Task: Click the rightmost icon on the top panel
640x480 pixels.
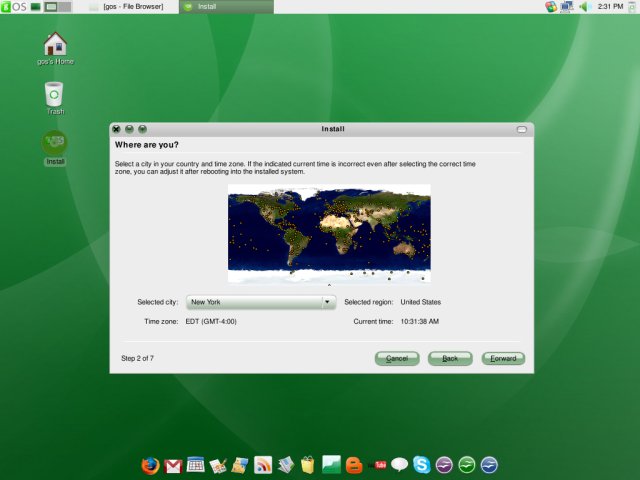Action: pyautogui.click(x=633, y=7)
